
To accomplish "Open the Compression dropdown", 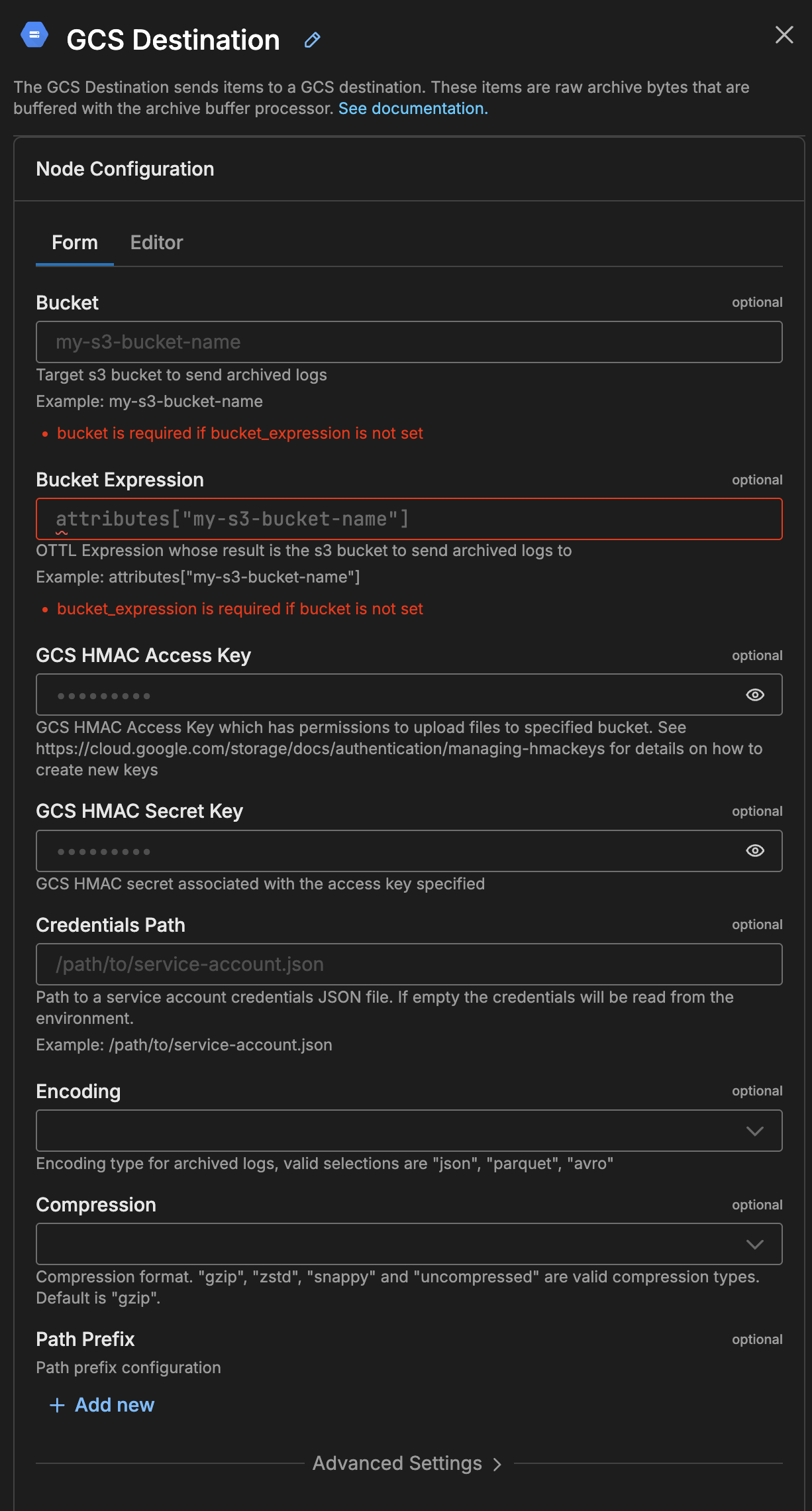I will point(391,1244).
